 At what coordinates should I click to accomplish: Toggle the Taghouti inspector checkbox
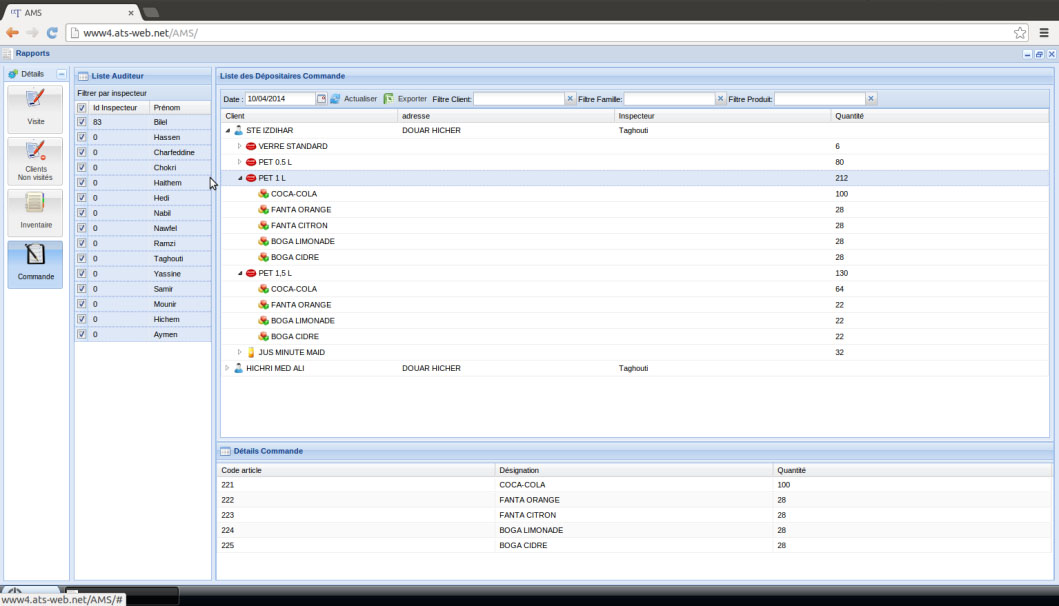point(82,258)
